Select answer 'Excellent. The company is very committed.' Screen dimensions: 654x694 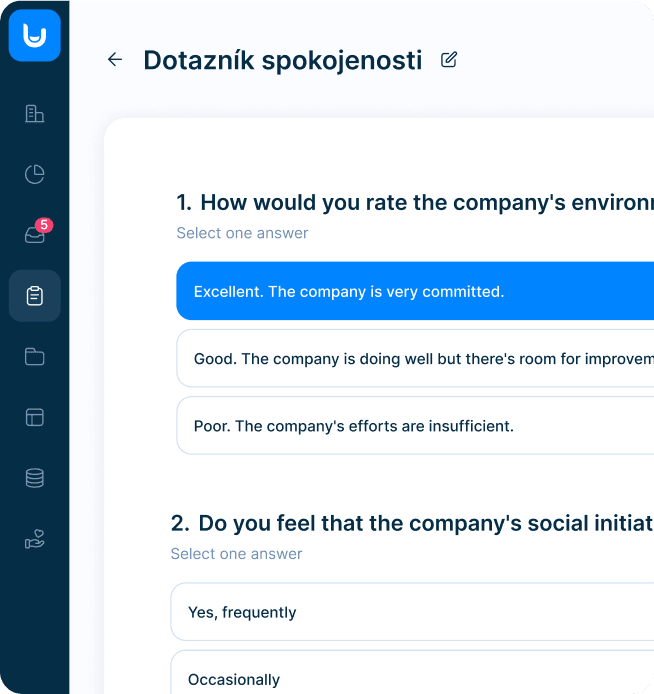415,291
